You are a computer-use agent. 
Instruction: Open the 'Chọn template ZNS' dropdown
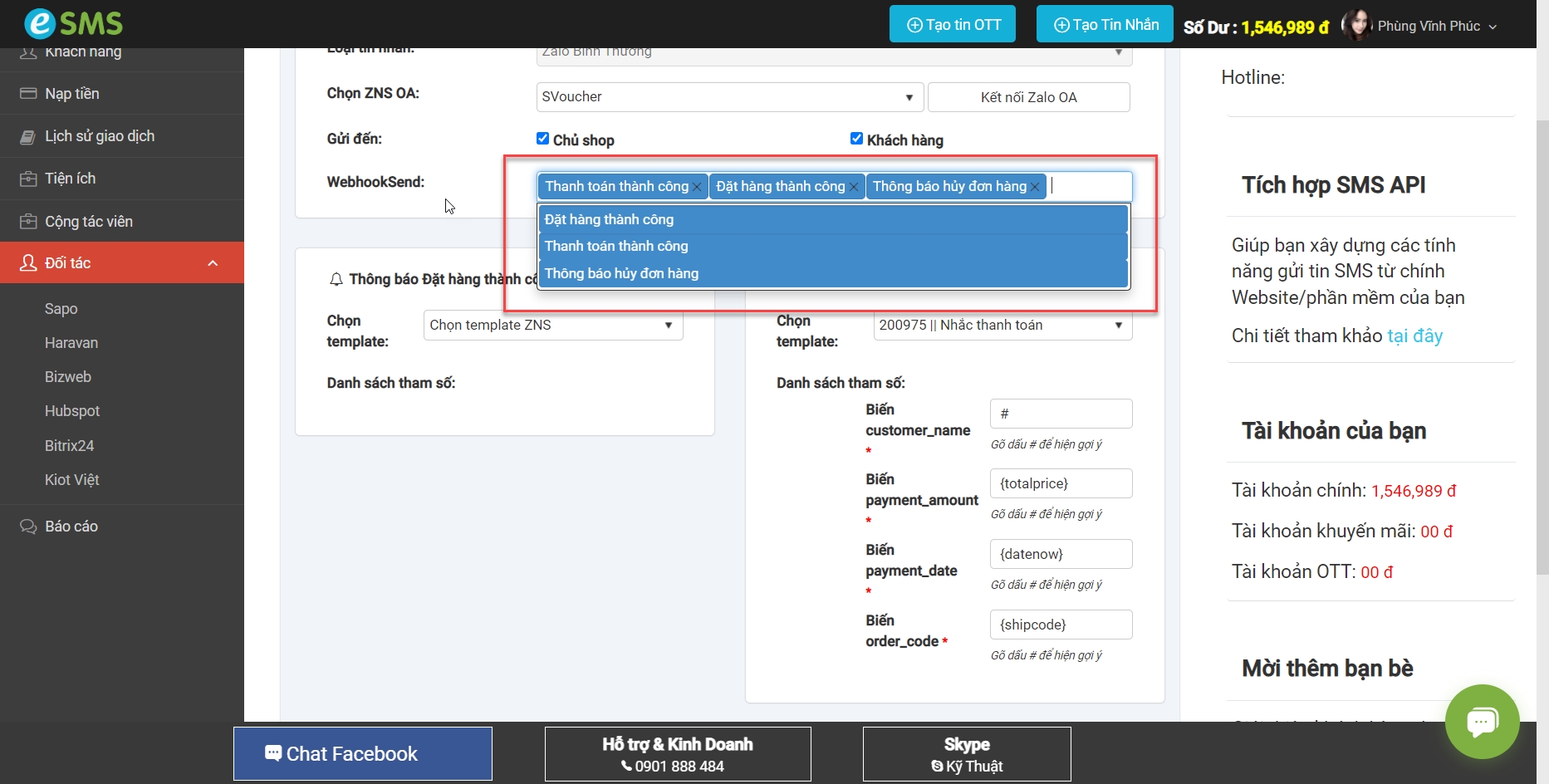click(552, 326)
